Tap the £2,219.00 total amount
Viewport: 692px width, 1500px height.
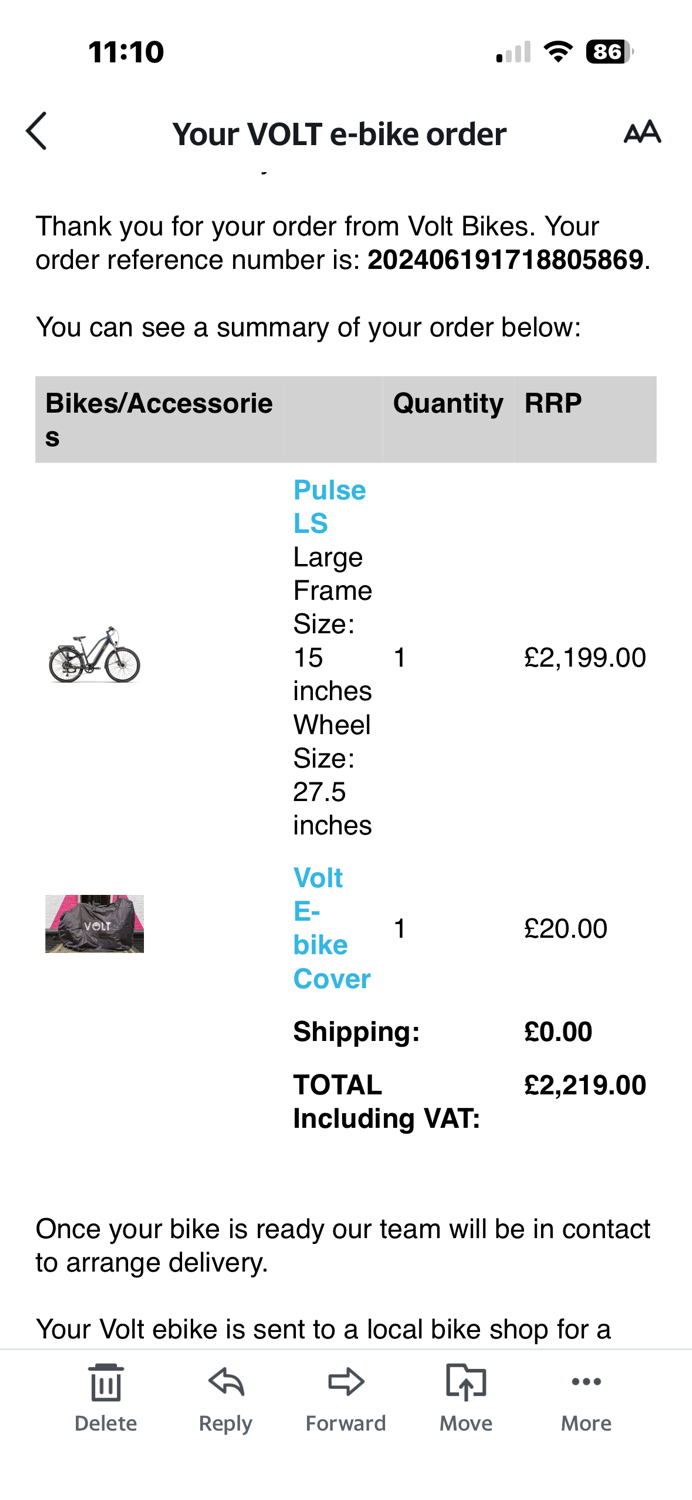[x=585, y=1086]
